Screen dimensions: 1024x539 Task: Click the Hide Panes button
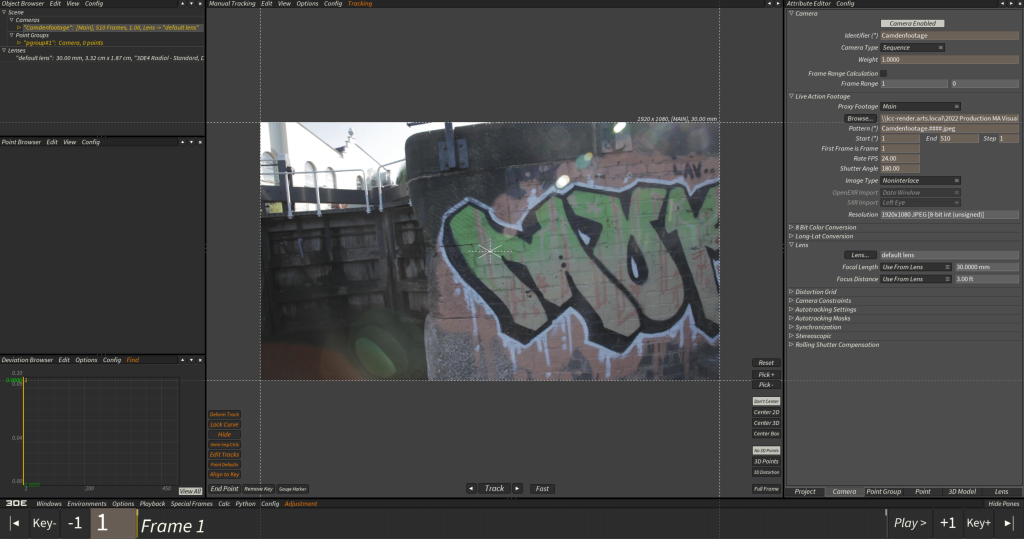coord(1004,504)
